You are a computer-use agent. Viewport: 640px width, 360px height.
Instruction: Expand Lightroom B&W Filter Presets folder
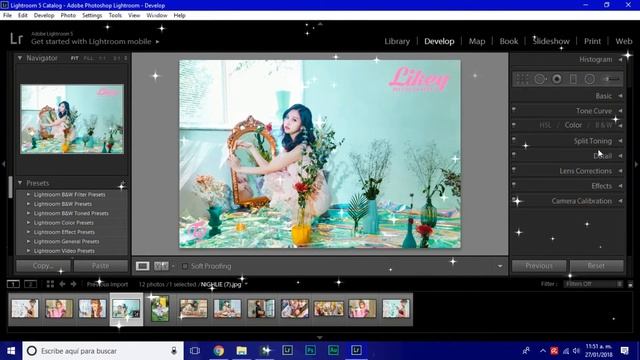click(28, 194)
